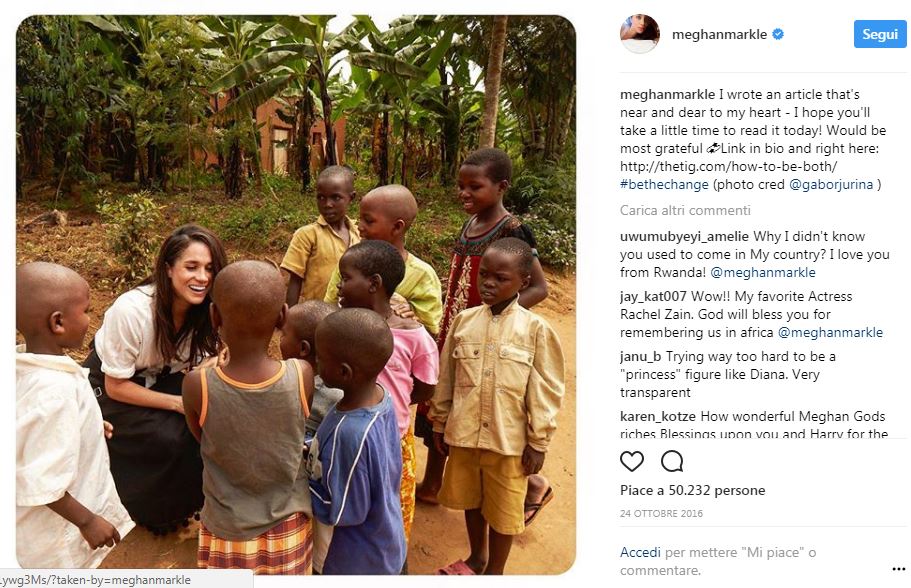Image resolution: width=911 pixels, height=588 pixels.
Task: Click the Piace a 50.232 persone count
Action: [x=692, y=490]
